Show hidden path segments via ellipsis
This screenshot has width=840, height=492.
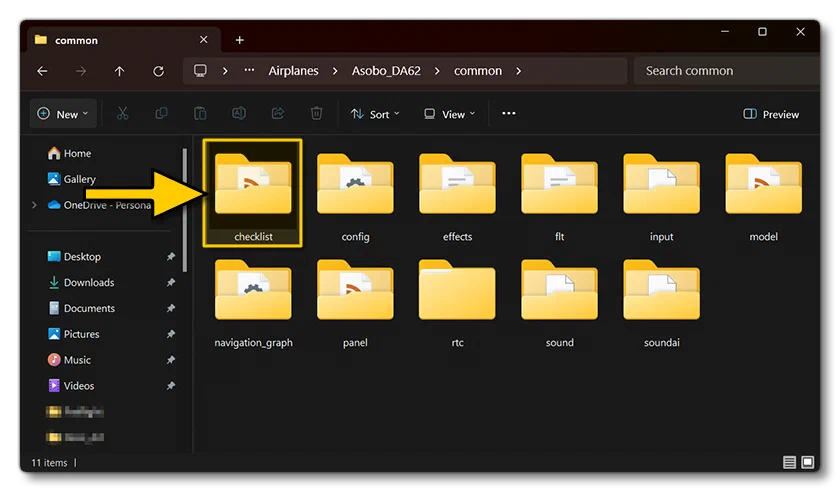pyautogui.click(x=249, y=70)
